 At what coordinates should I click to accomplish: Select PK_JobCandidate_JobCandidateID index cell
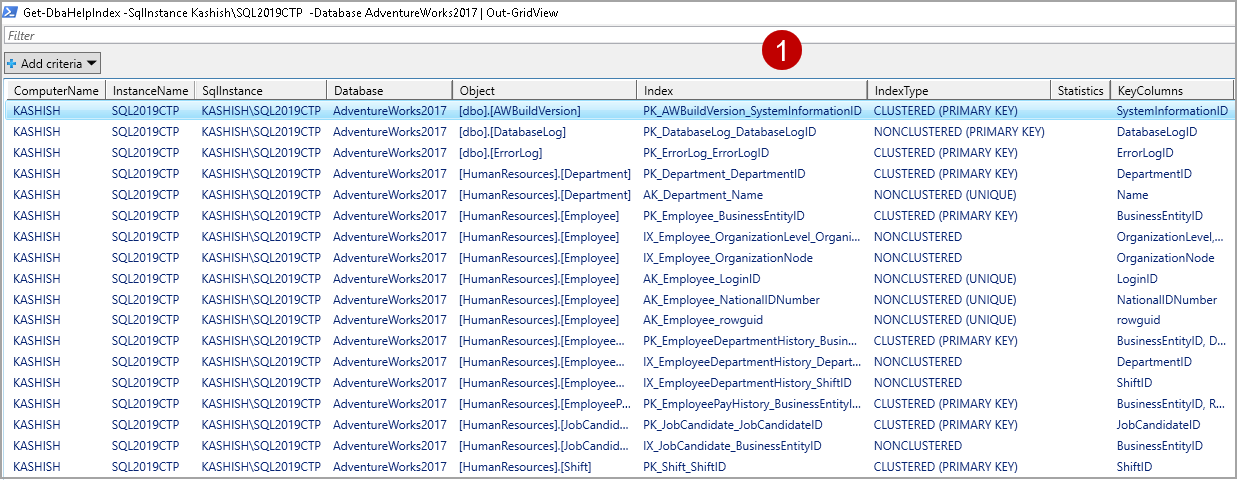(x=733, y=425)
